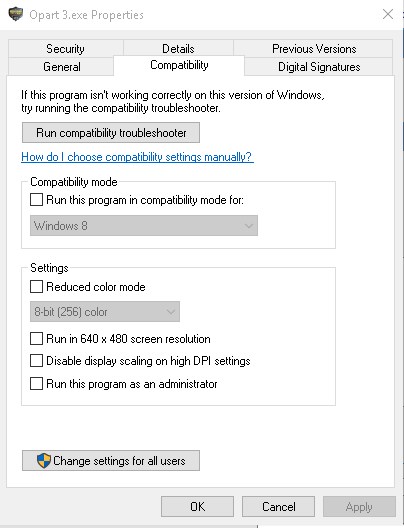Select the General tab
The image size is (404, 528).
pos(62,66)
